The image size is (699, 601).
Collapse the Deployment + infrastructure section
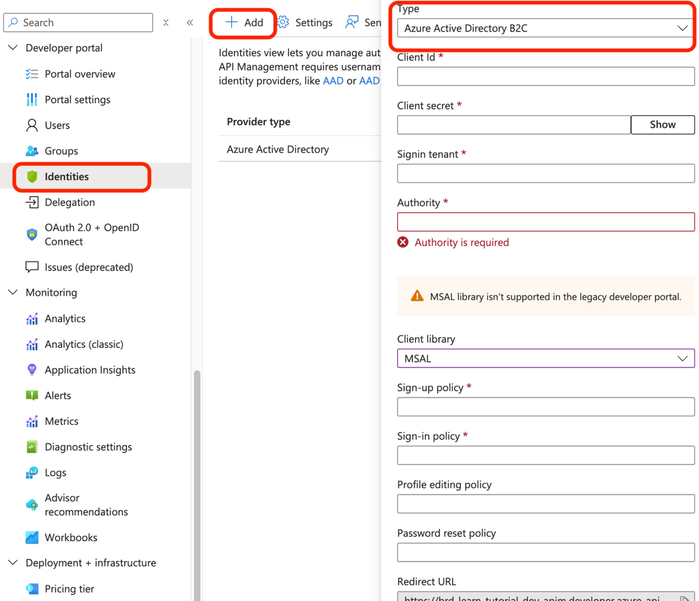click(13, 563)
